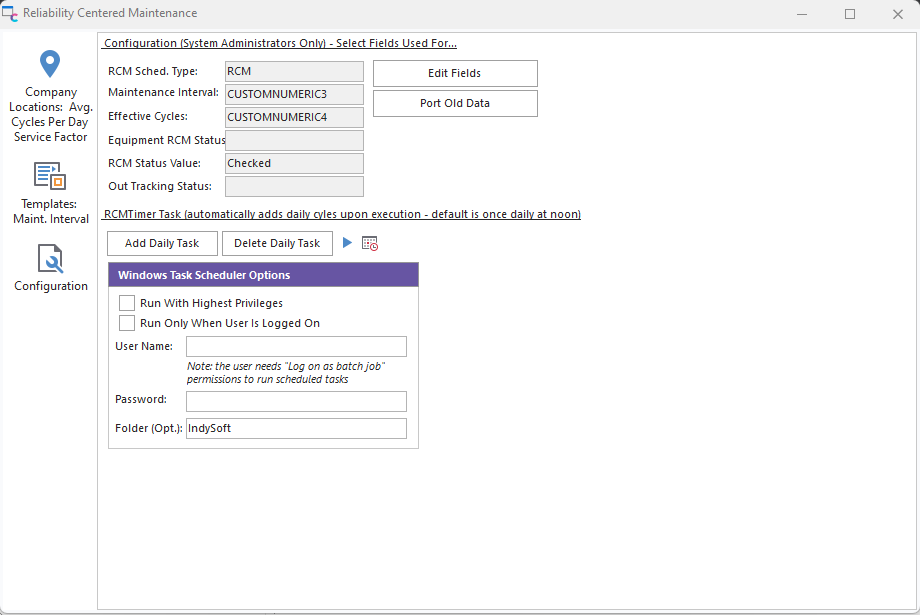Select the Folder field containing IndySoft

(296, 428)
